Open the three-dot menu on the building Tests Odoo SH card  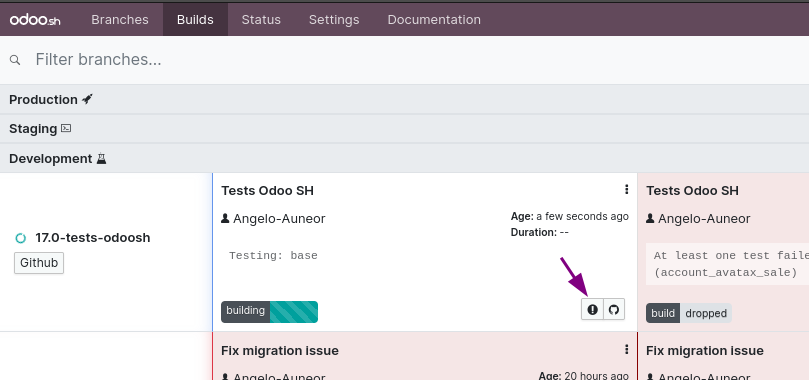pyautogui.click(x=626, y=190)
